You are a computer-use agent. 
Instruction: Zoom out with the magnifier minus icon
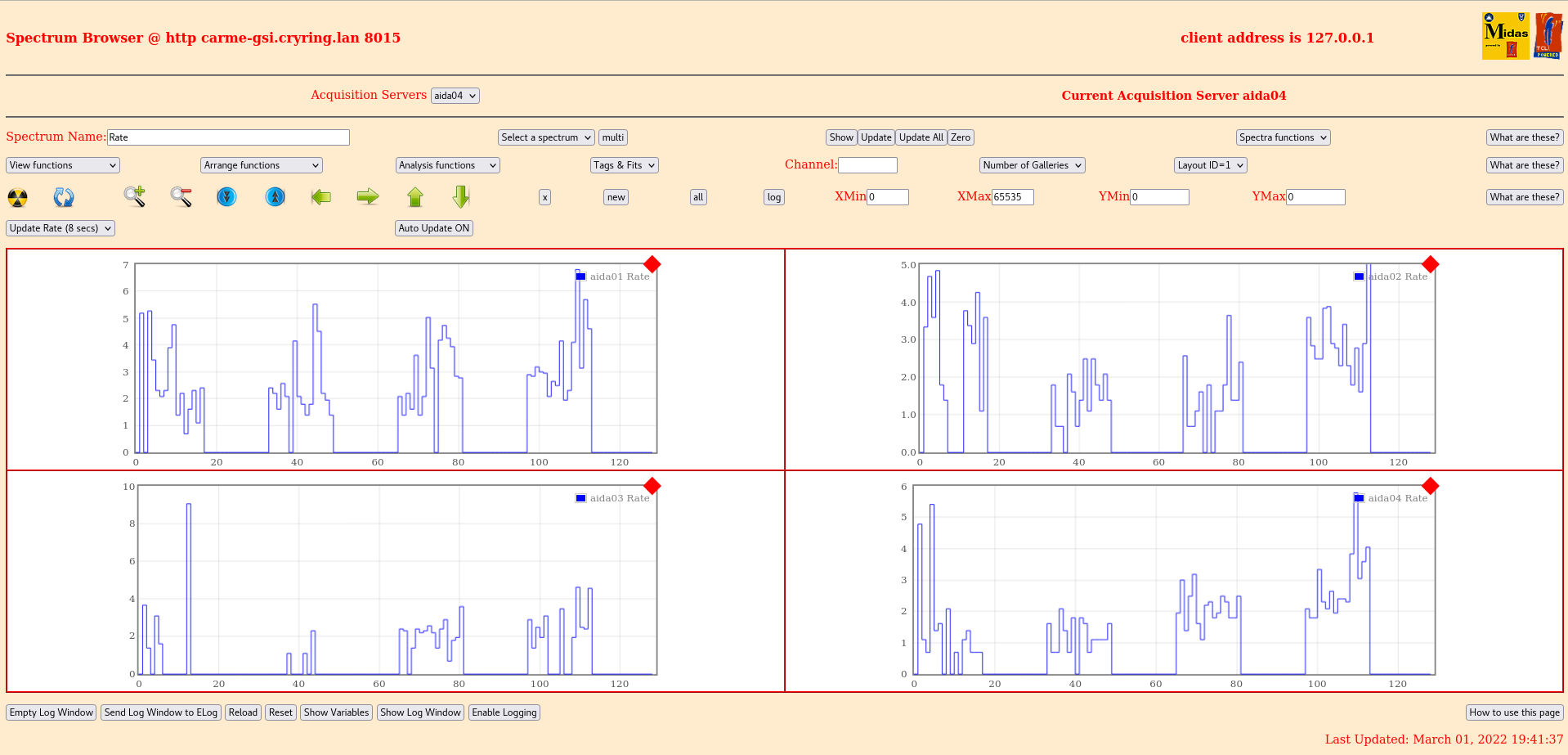coord(181,197)
